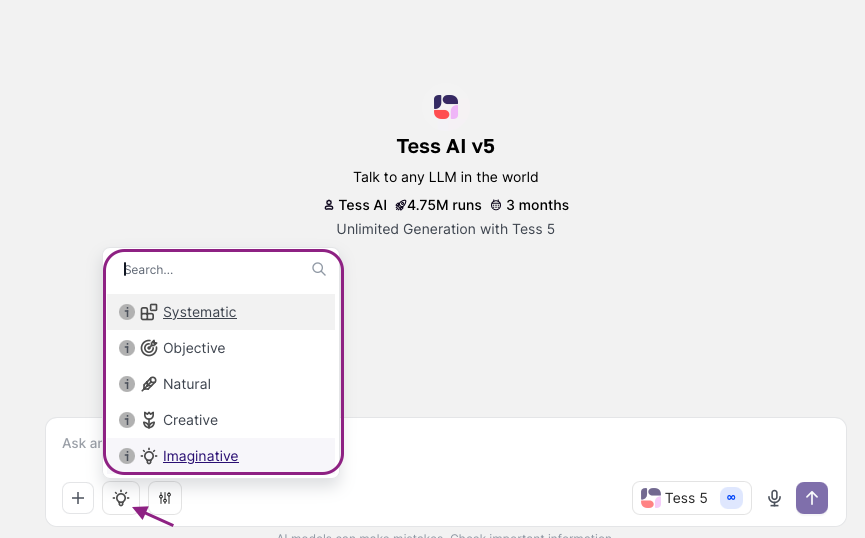Click the globe icon before 3 months
865x538 pixels.
tap(496, 205)
